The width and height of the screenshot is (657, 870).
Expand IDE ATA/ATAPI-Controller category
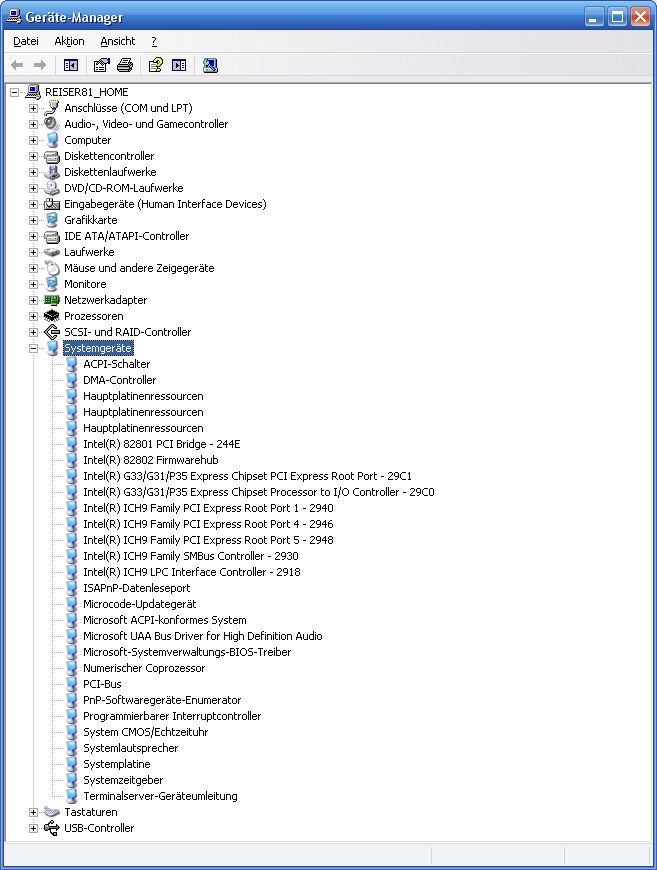point(33,236)
